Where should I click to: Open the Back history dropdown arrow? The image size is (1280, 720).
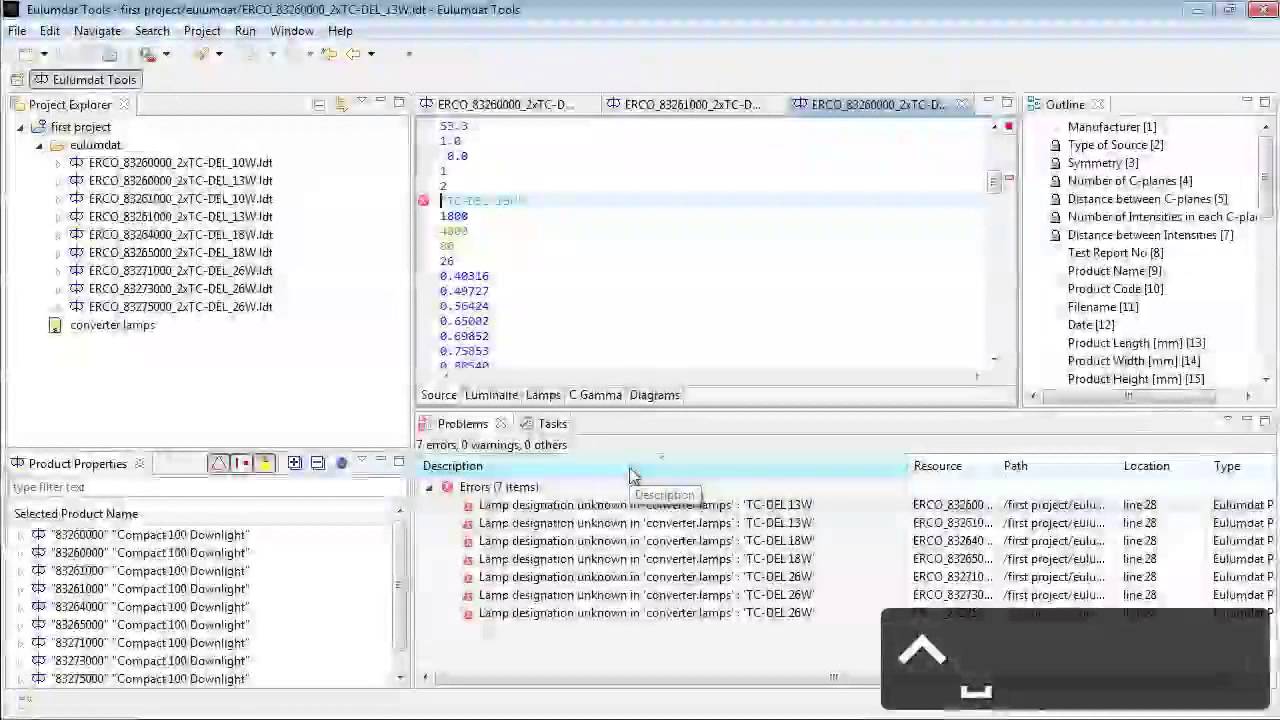[371, 54]
